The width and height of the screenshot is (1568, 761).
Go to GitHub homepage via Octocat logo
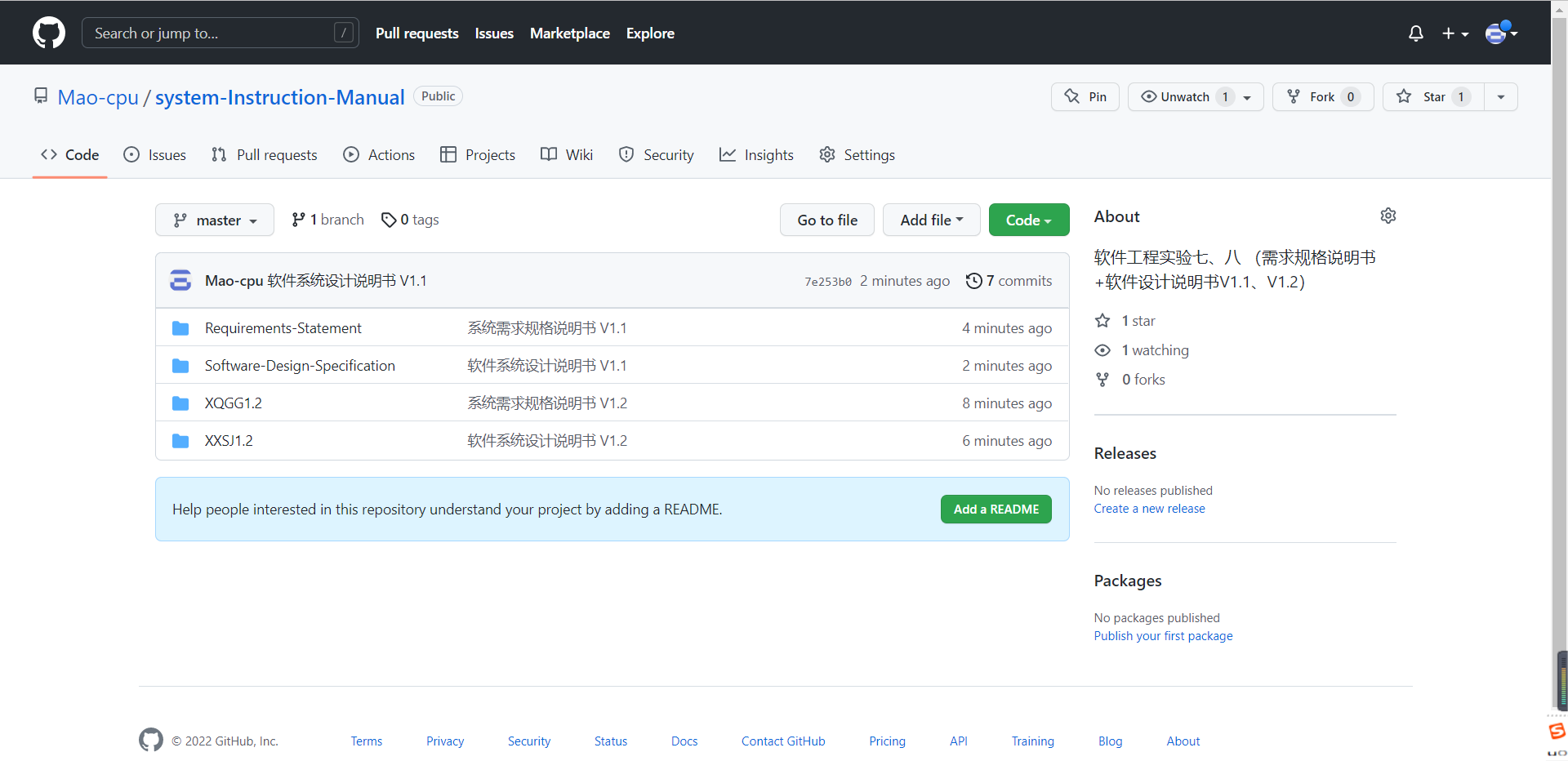point(49,33)
